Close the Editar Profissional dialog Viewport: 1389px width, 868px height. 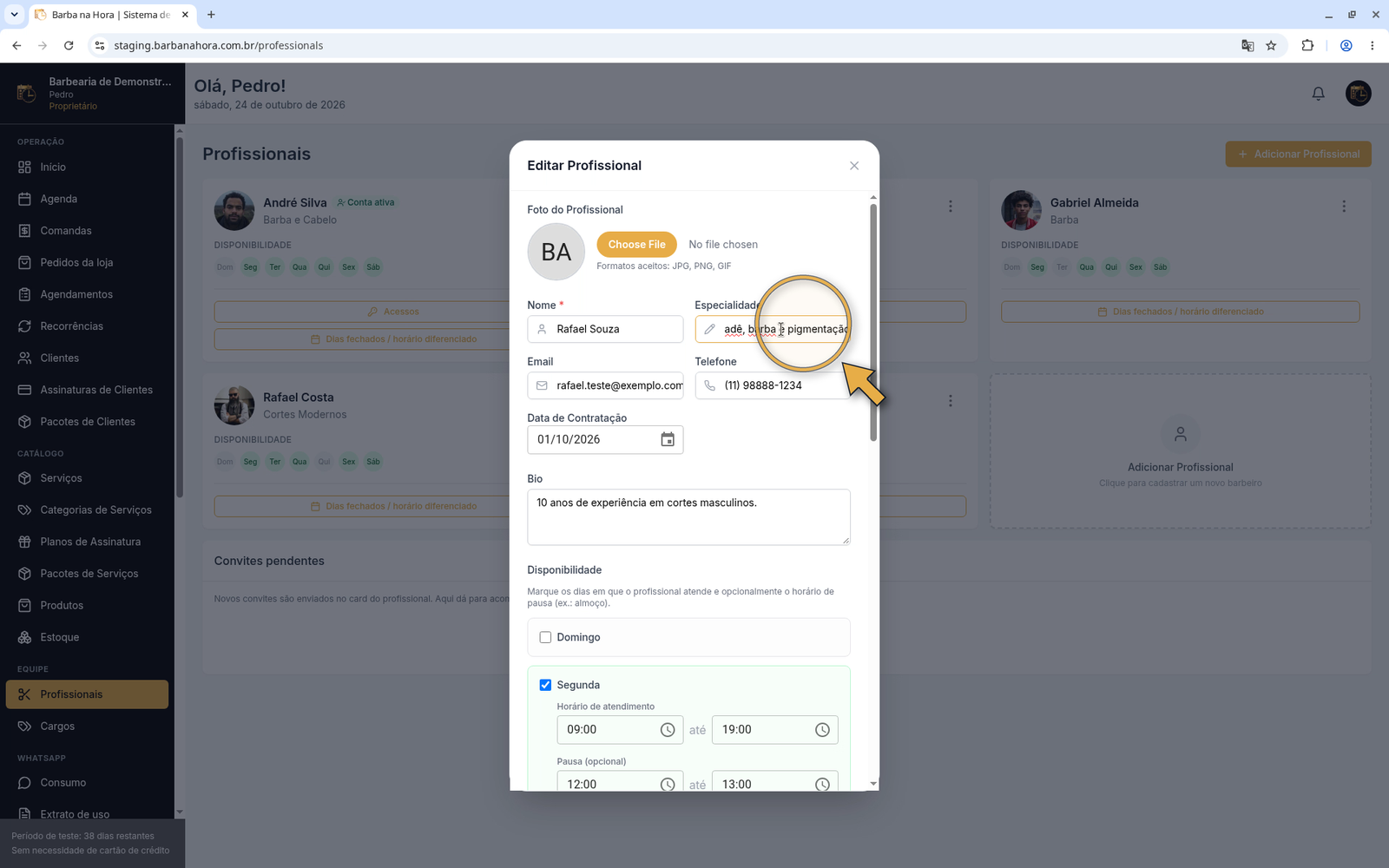(854, 166)
